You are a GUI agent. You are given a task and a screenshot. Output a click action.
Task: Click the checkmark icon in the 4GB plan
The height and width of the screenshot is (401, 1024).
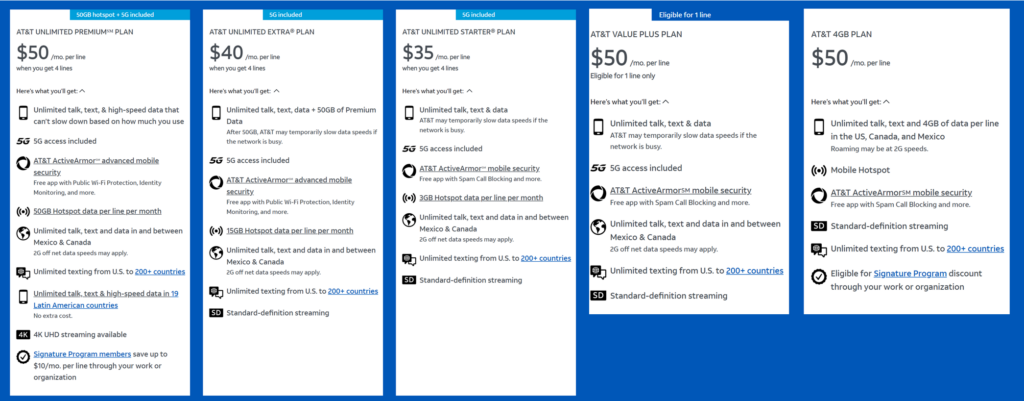tap(819, 276)
